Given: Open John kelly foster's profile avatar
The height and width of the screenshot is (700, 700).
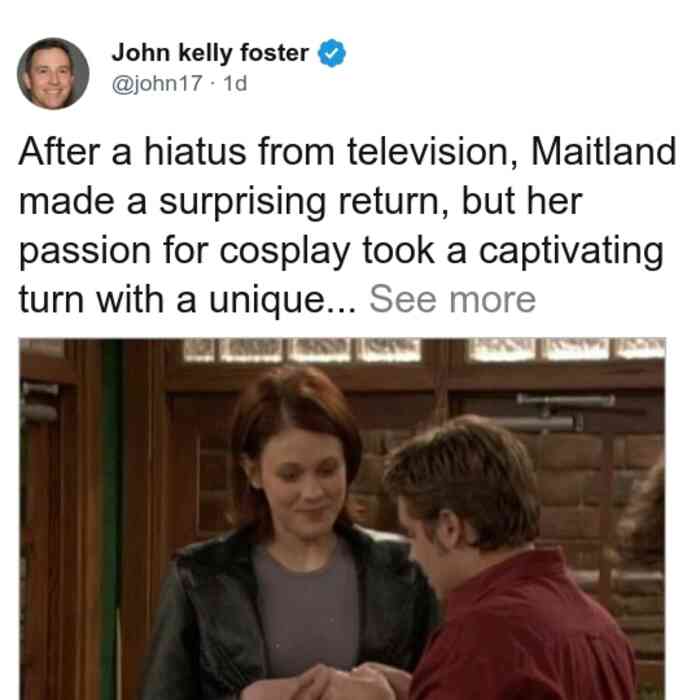Looking at the screenshot, I should 53,74.
